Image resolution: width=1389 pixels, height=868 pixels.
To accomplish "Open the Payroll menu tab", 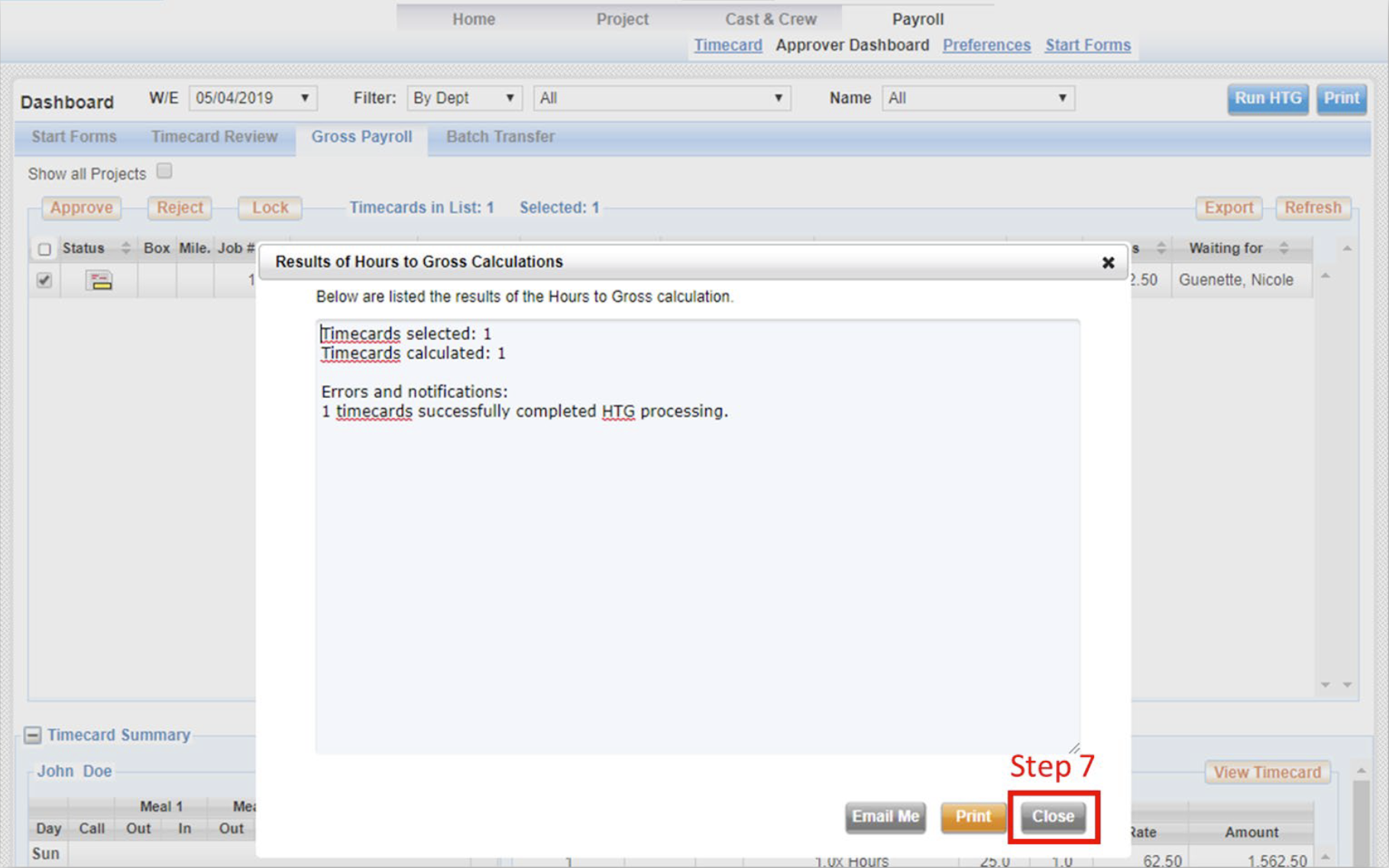I will [x=918, y=19].
